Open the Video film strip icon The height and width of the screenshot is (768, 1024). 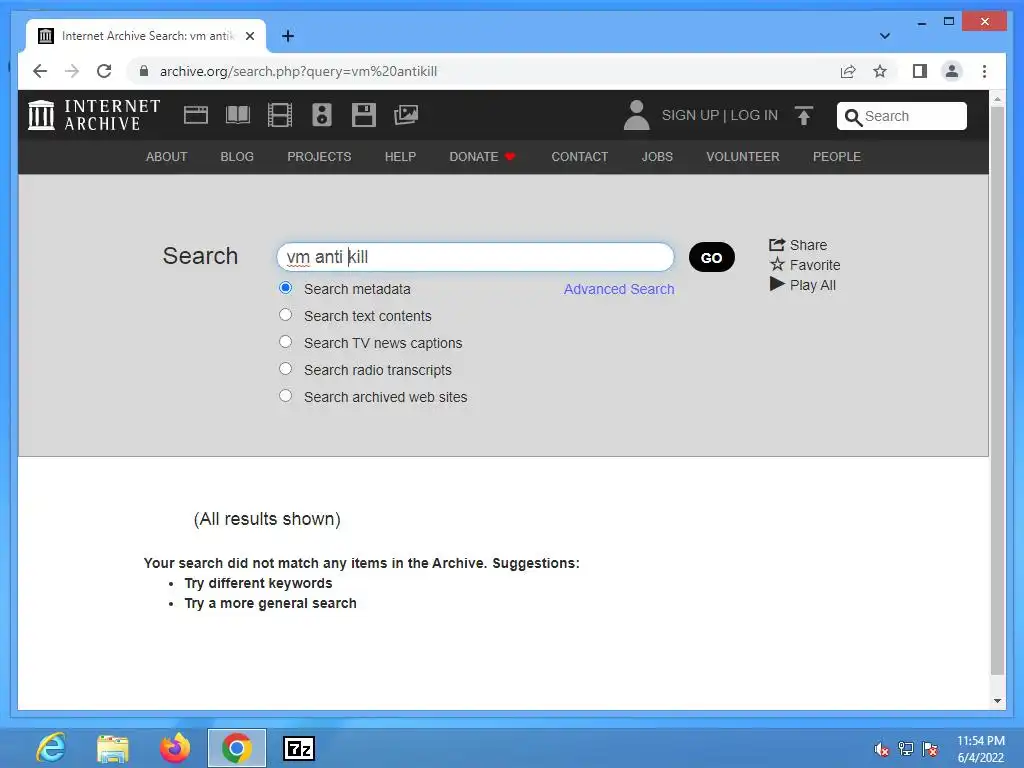click(x=280, y=115)
